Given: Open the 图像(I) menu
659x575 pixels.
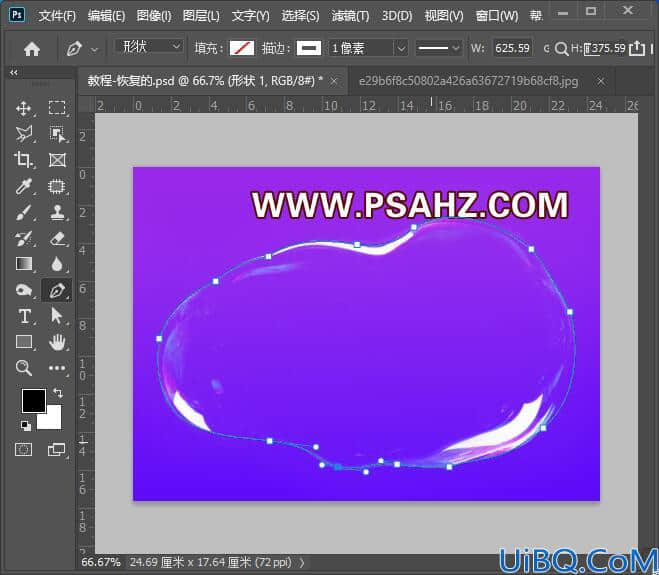Looking at the screenshot, I should (154, 16).
